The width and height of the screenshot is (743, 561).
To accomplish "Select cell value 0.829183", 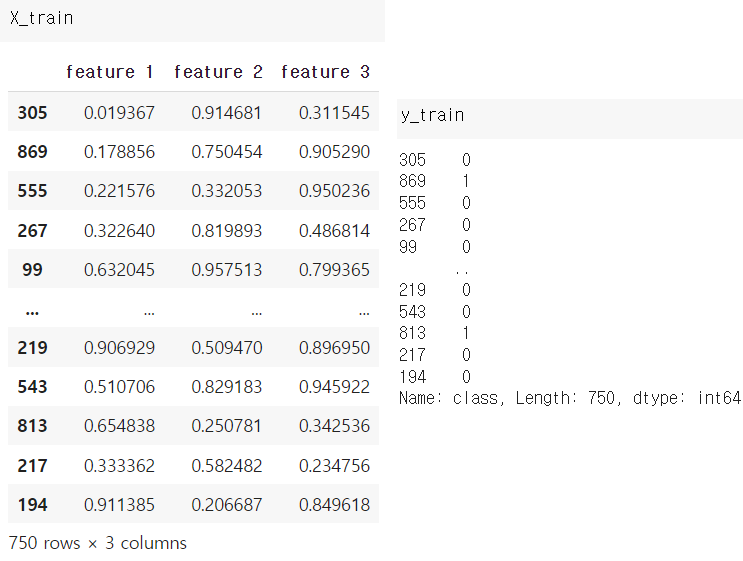I will pos(227,387).
